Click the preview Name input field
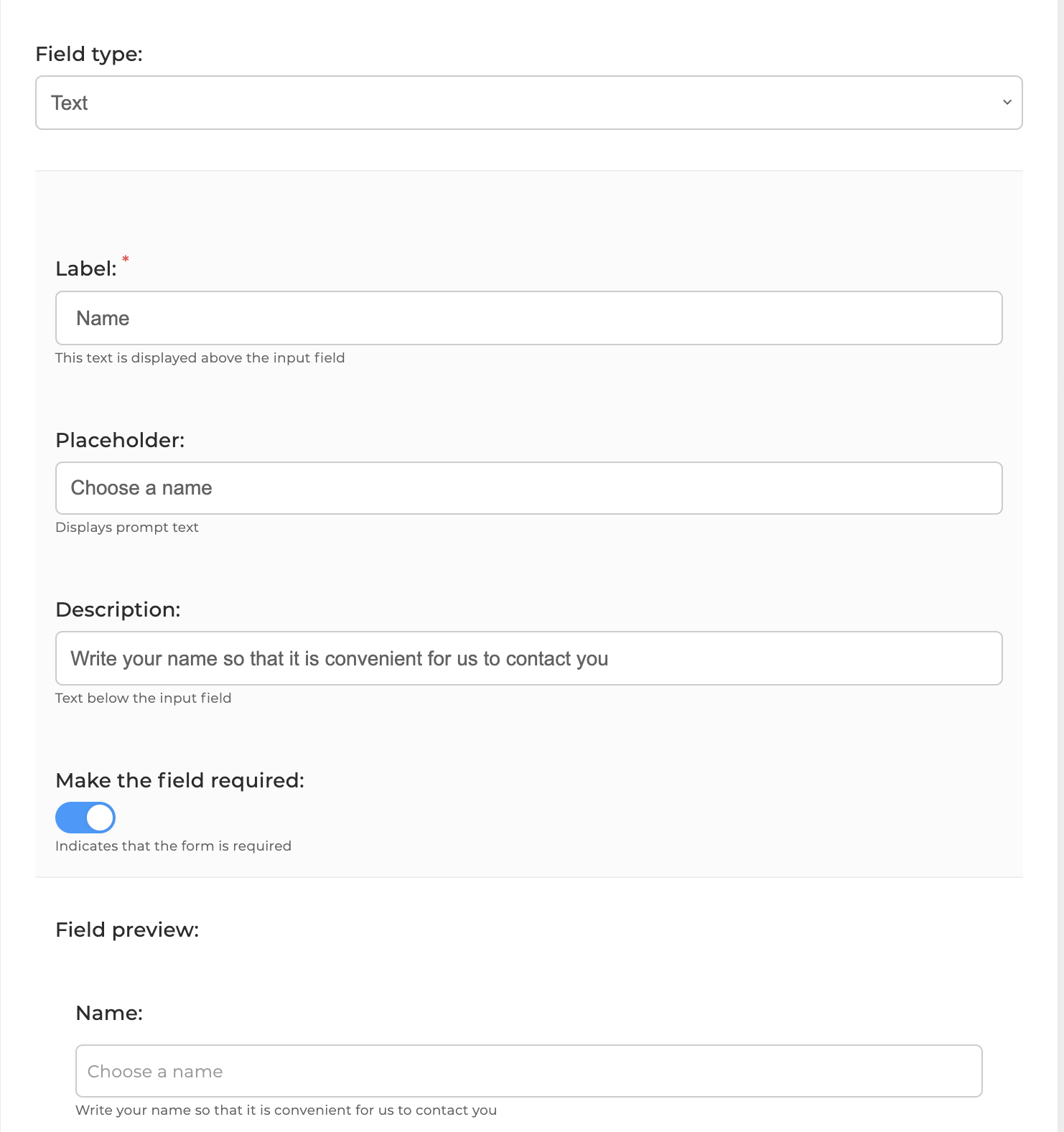This screenshot has height=1132, width=1064. pyautogui.click(x=529, y=1071)
